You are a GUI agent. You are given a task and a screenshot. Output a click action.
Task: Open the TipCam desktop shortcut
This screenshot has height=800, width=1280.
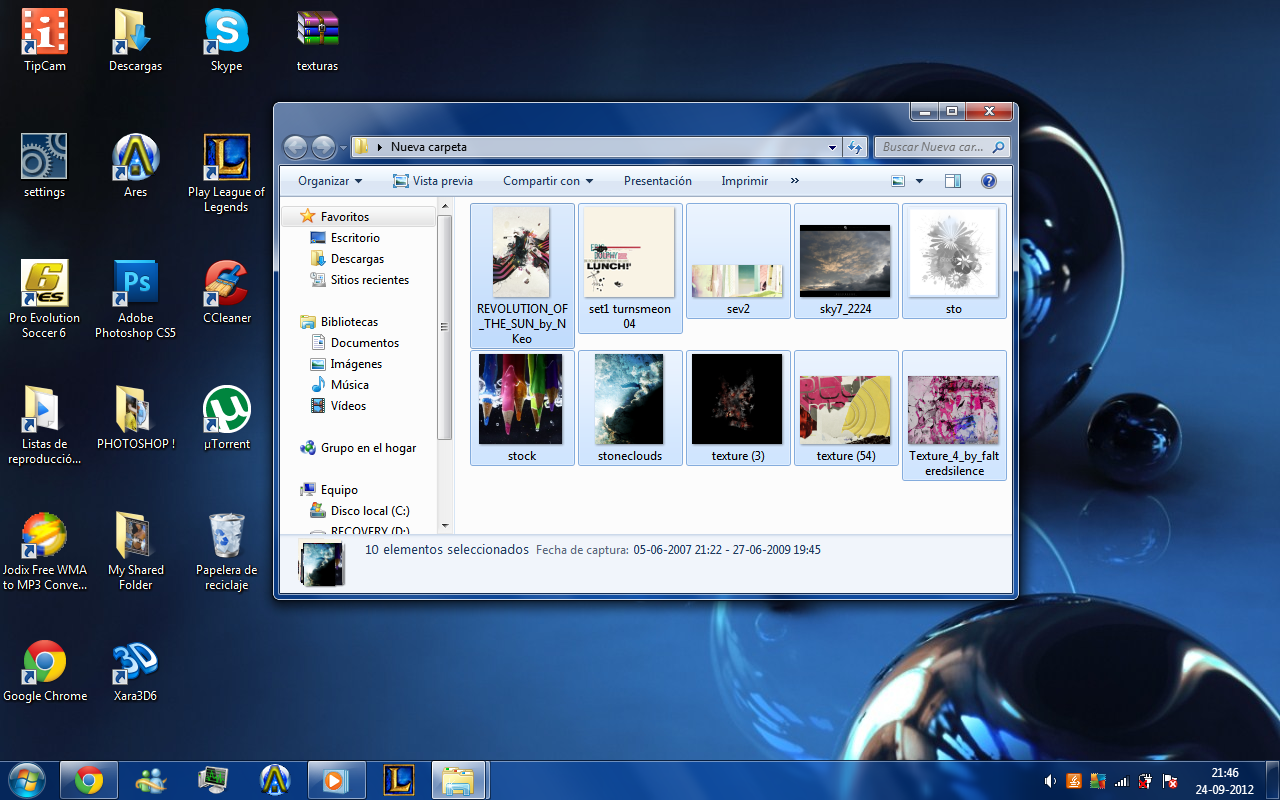45,40
